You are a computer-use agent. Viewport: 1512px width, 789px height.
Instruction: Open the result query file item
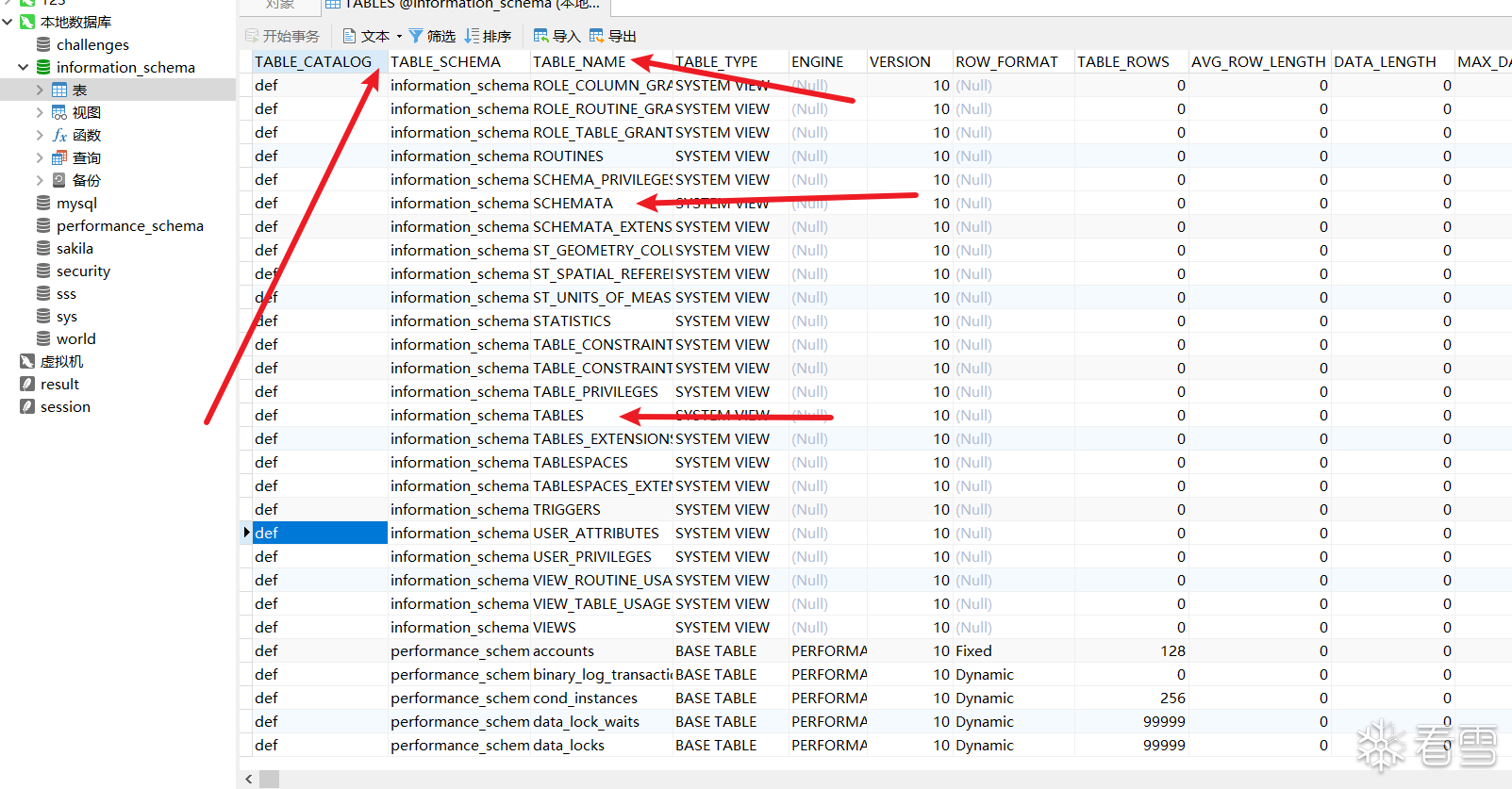tap(59, 384)
